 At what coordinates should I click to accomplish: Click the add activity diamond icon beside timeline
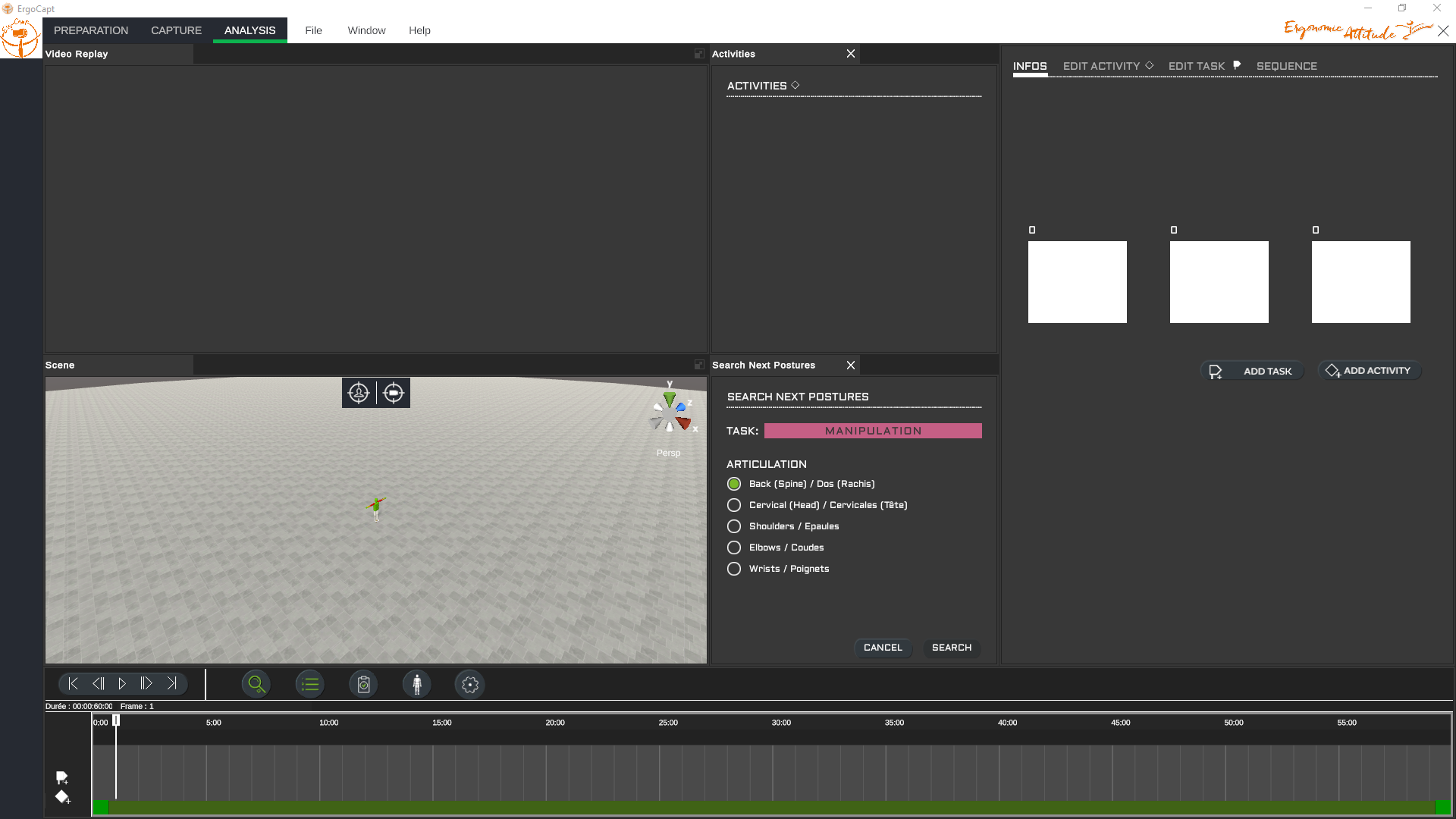tap(62, 797)
